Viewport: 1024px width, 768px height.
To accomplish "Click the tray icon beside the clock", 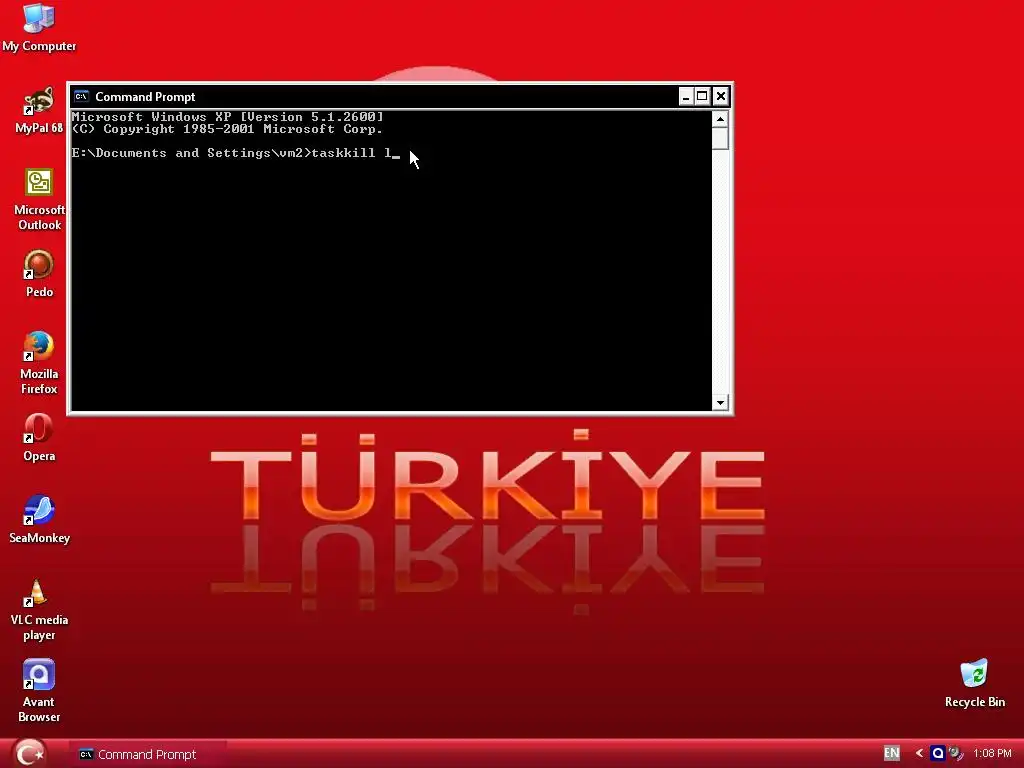I will pos(955,753).
